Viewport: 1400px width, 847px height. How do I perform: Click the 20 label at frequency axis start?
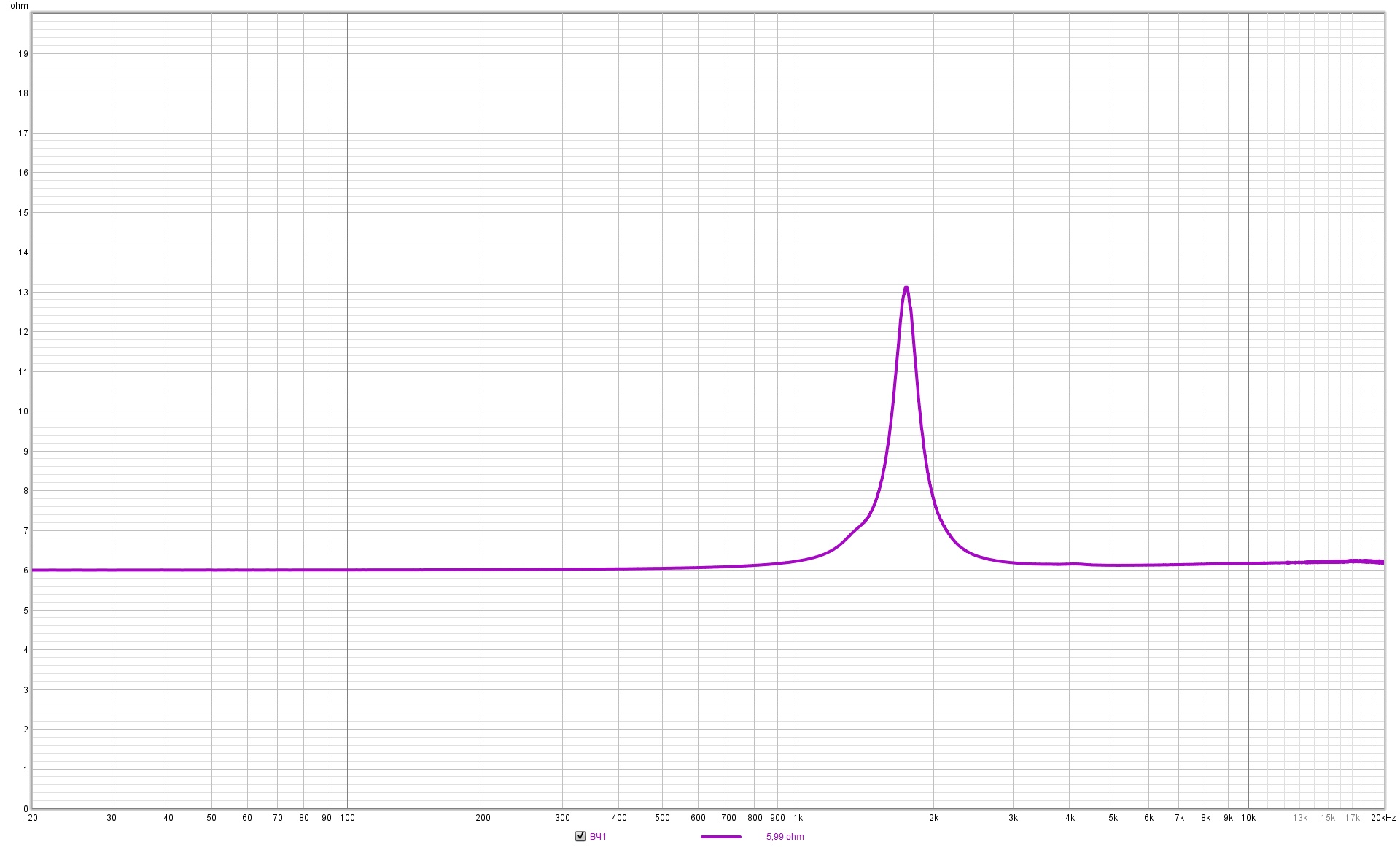click(33, 818)
